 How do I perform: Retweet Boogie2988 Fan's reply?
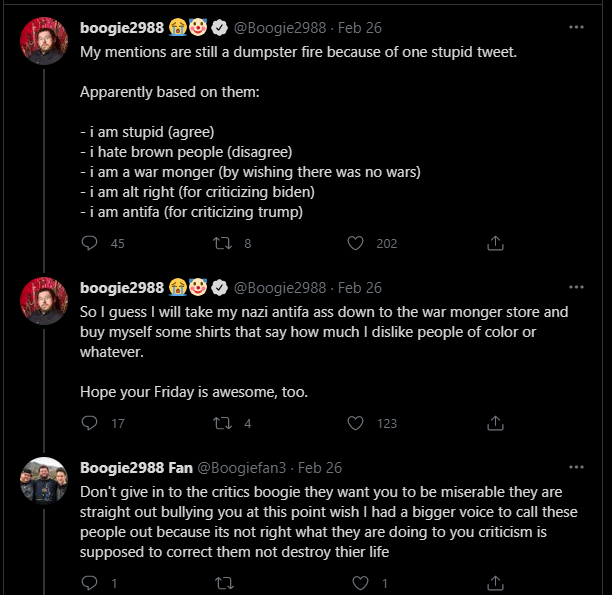click(x=224, y=583)
